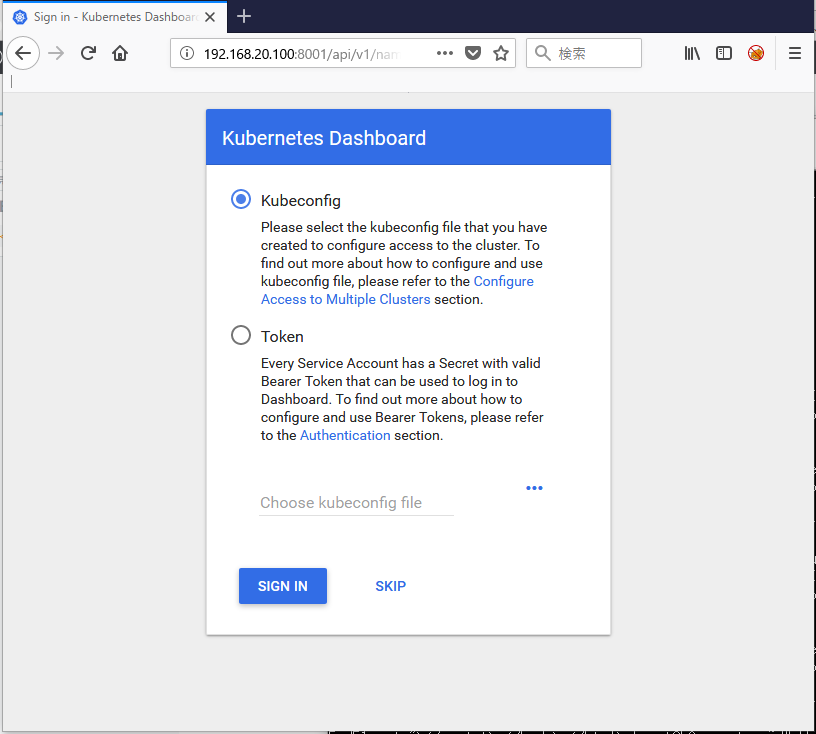The width and height of the screenshot is (816, 734).
Task: Select the Token radio option
Action: coord(241,335)
